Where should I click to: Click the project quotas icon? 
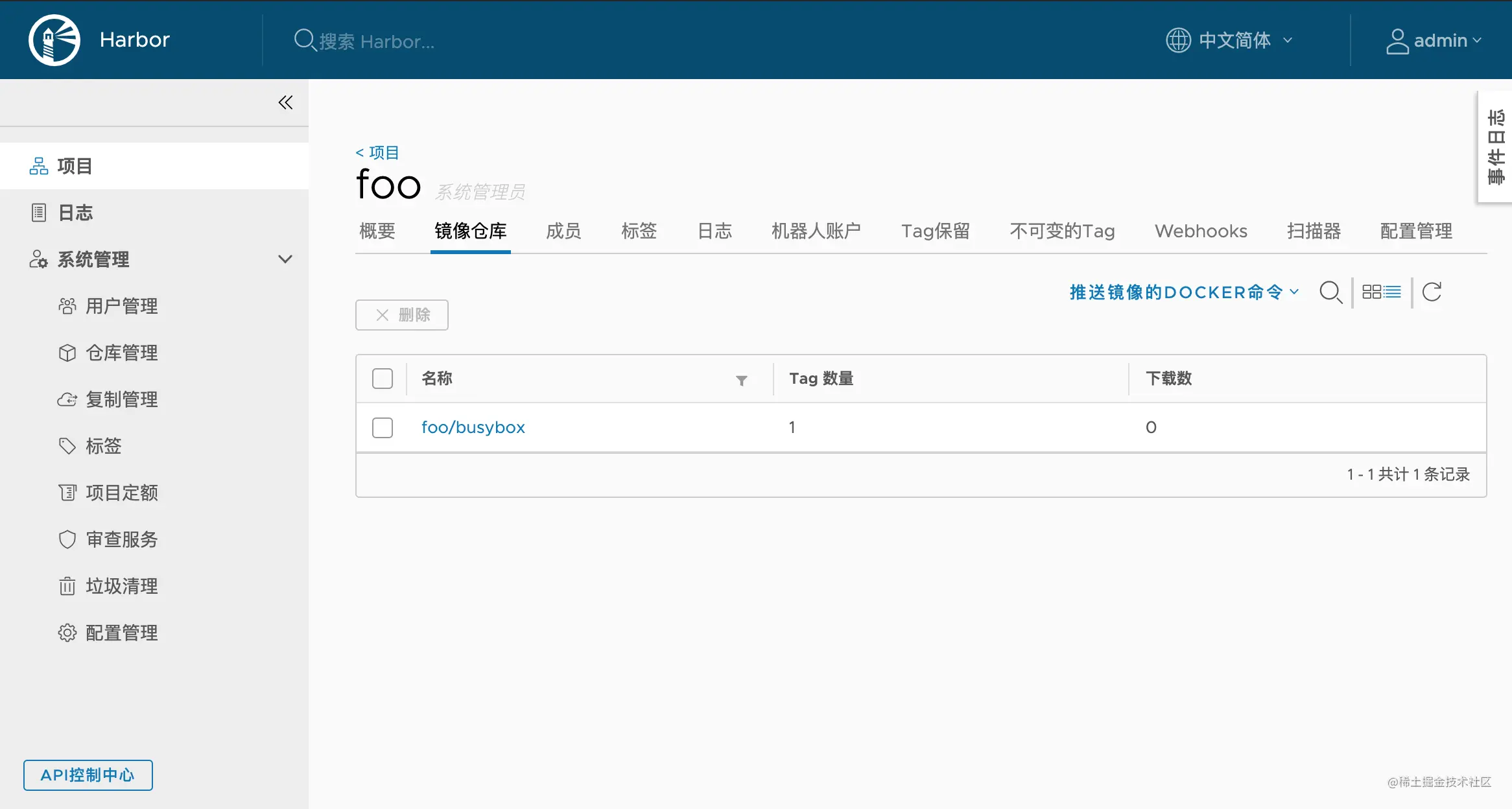(x=67, y=493)
